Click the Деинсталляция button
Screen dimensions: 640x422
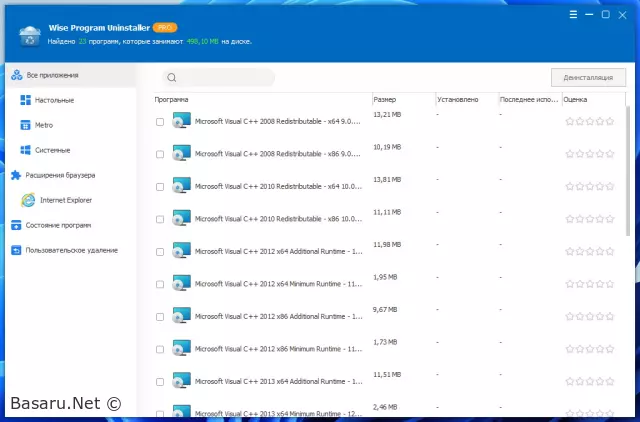point(588,78)
